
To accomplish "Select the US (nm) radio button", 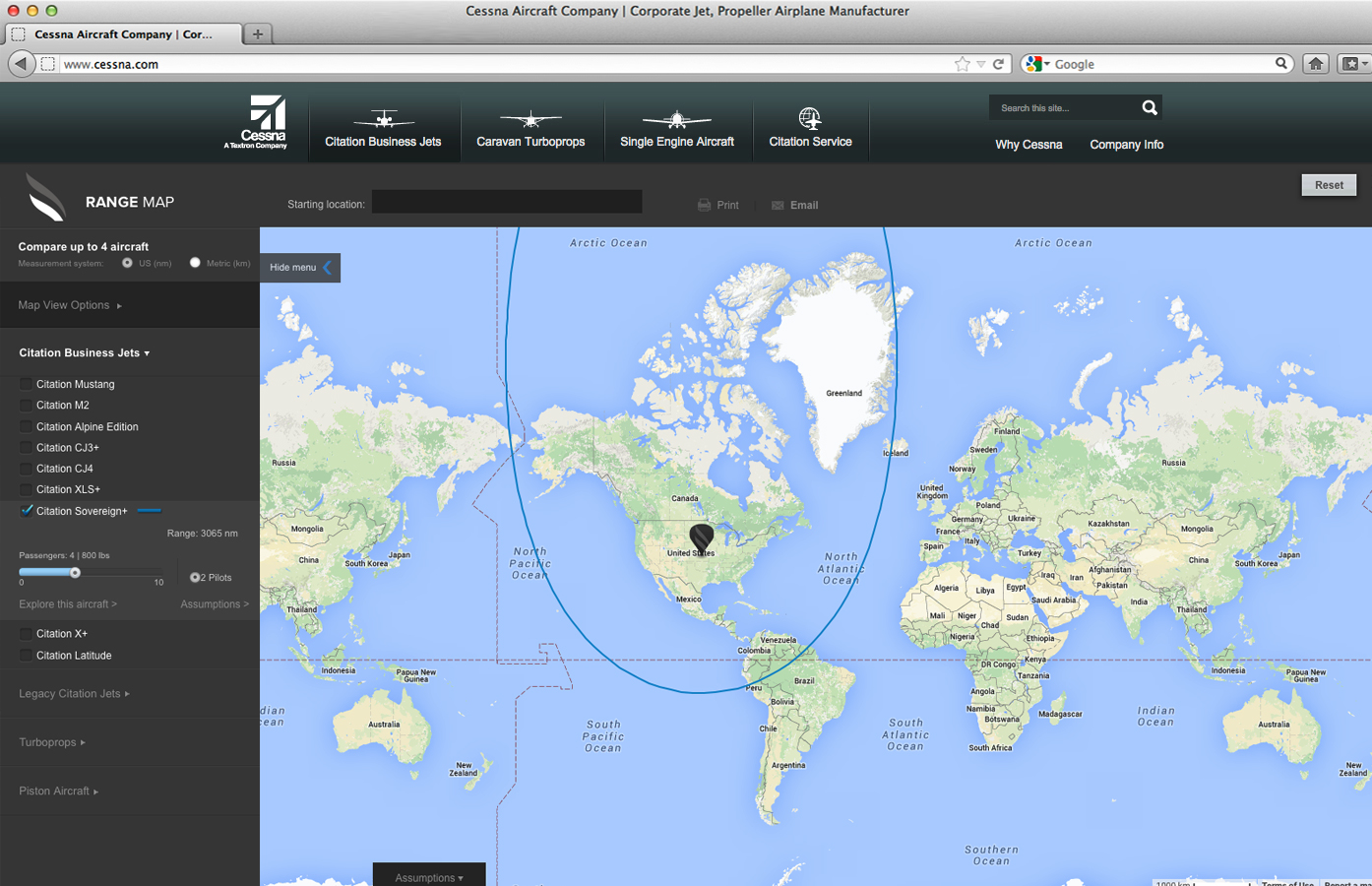I will tap(127, 263).
